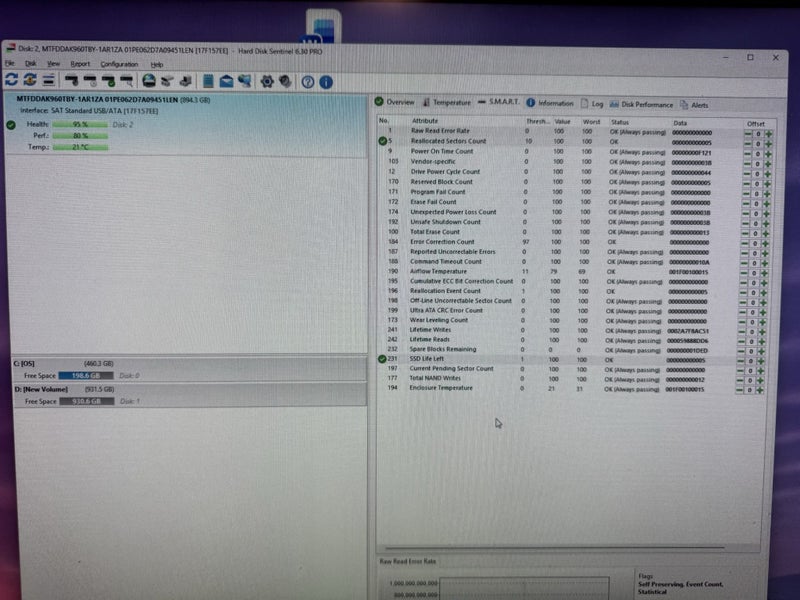Click the disk icon with magnifying glass
This screenshot has width=800, height=600.
(x=127, y=81)
